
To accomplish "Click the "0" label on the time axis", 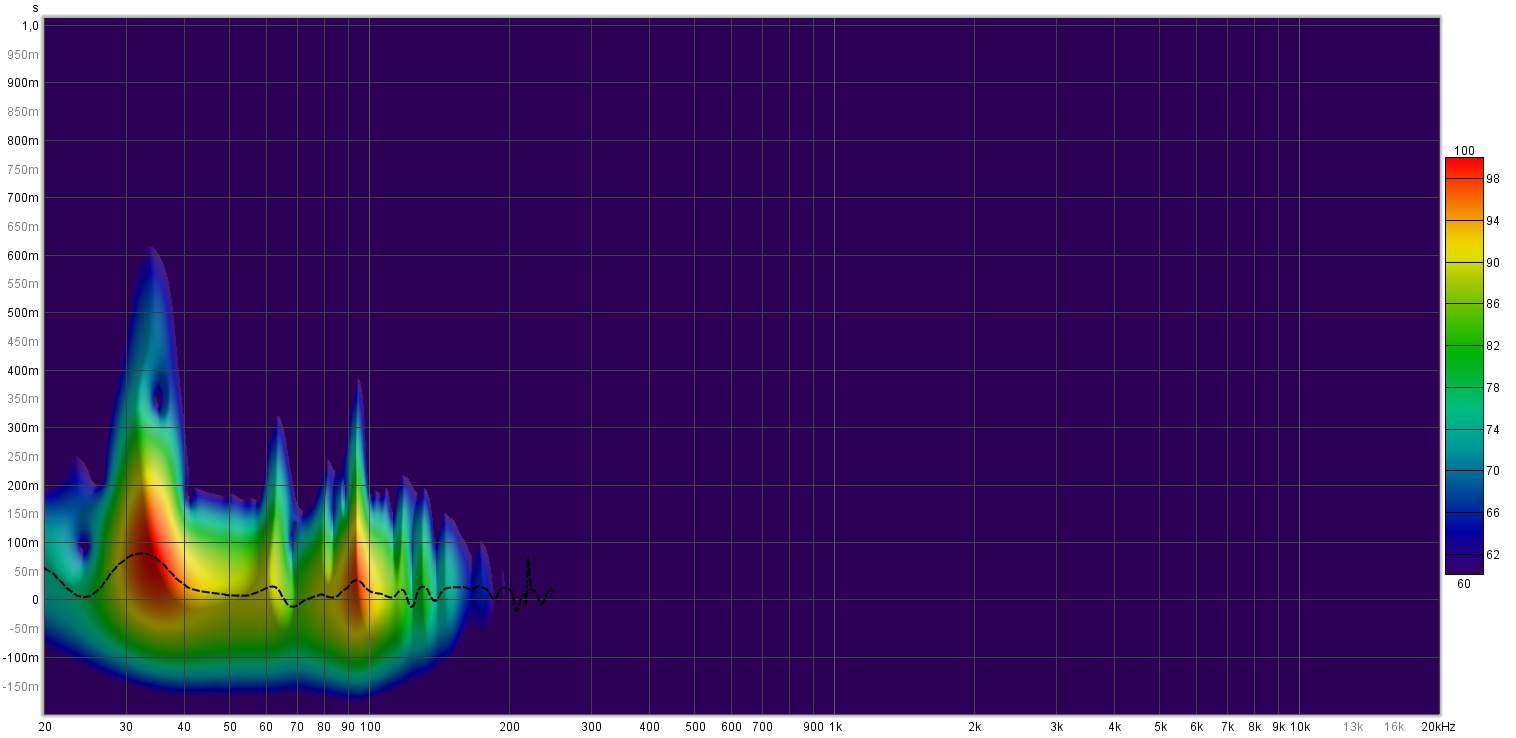I will [x=35, y=600].
